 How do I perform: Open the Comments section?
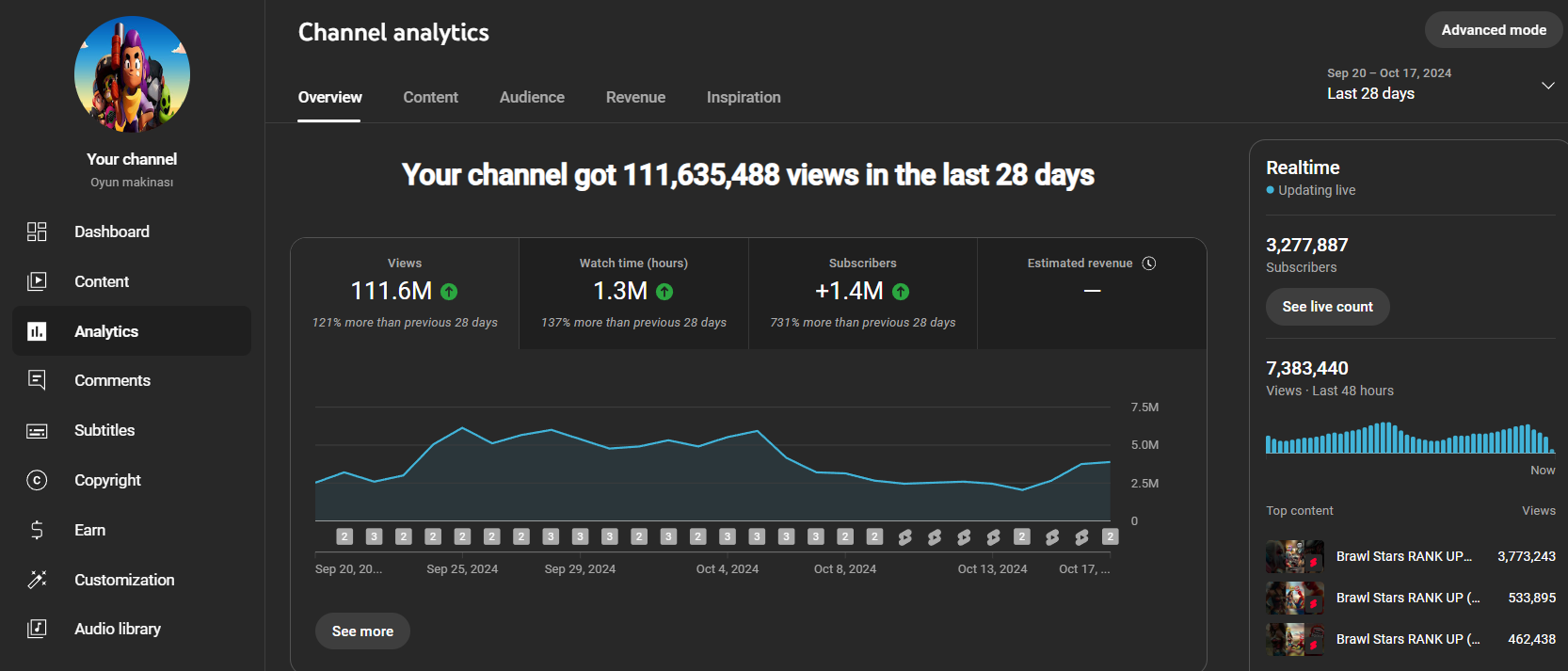132,380
